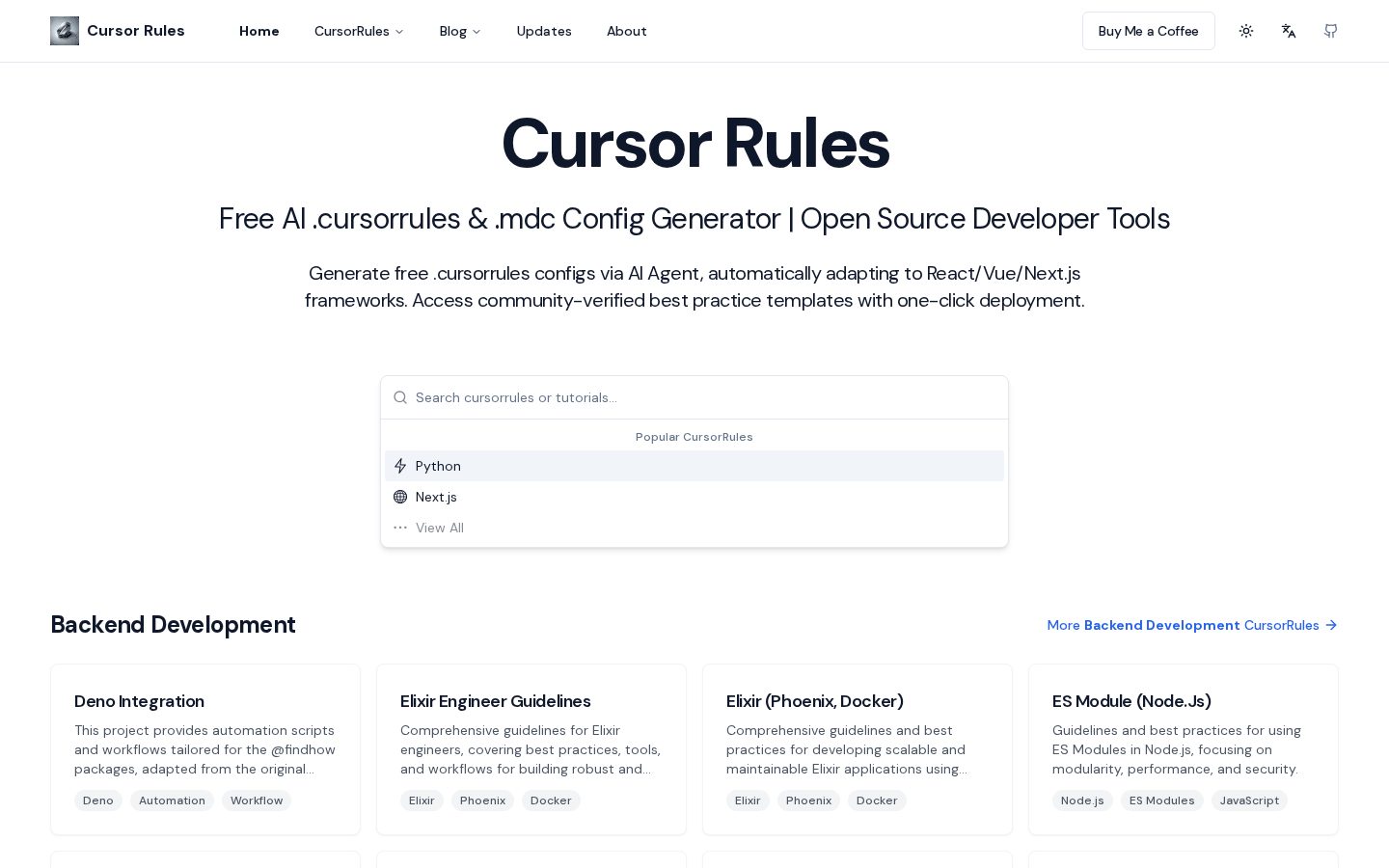Click the Automation tag
This screenshot has width=1389, height=868.
(172, 800)
